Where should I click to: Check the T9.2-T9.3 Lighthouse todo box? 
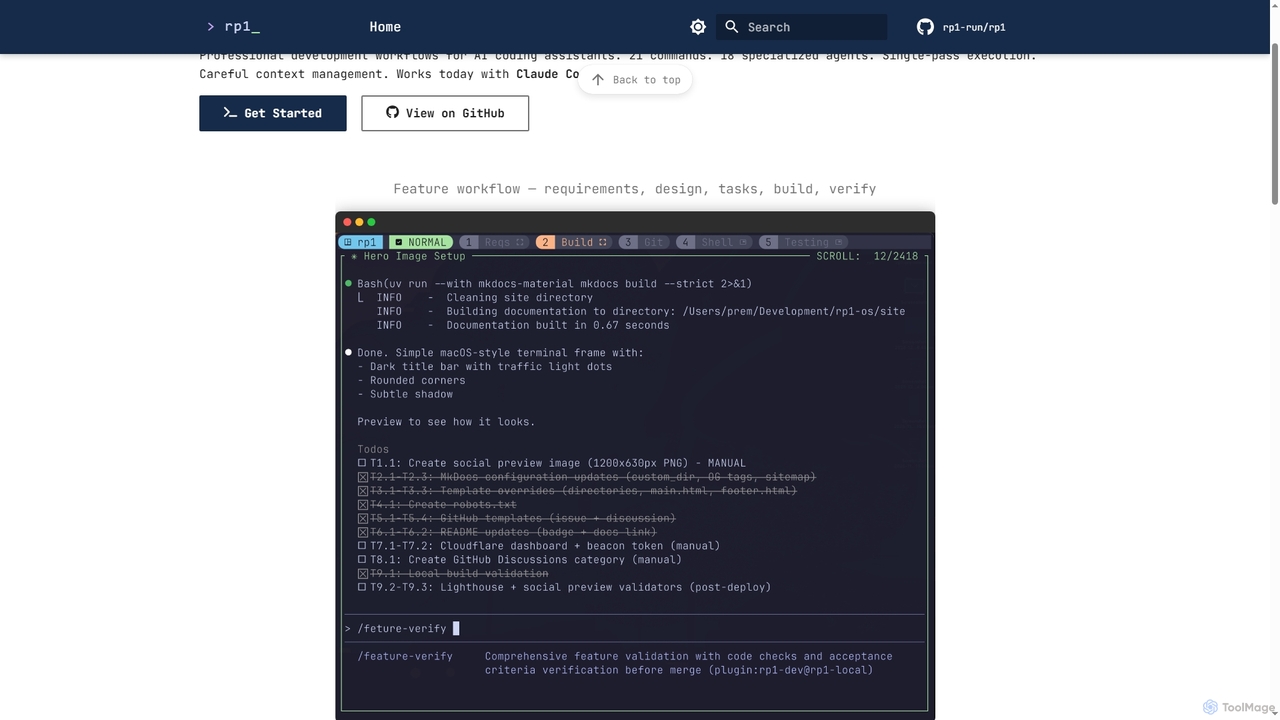click(x=362, y=587)
